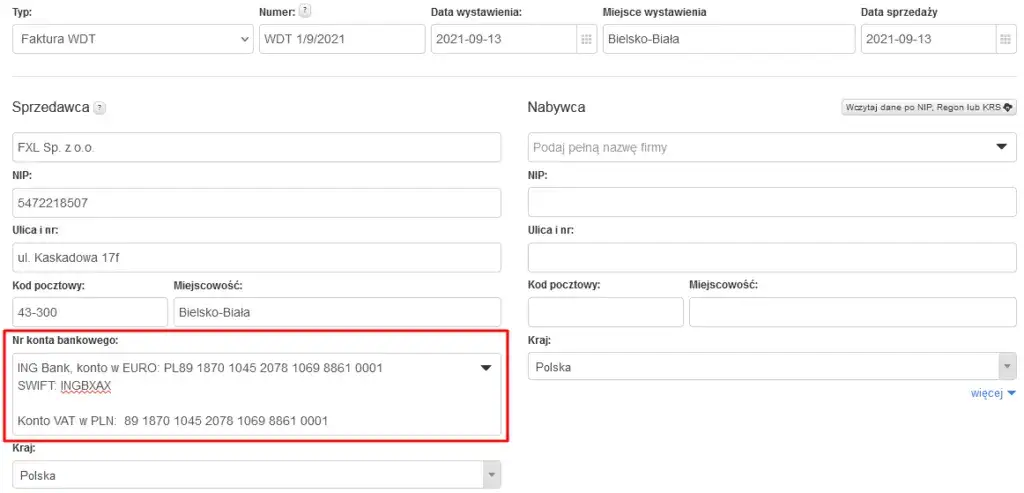Click the buyer company name field
Image resolution: width=1024 pixels, height=493 pixels.
[772, 148]
